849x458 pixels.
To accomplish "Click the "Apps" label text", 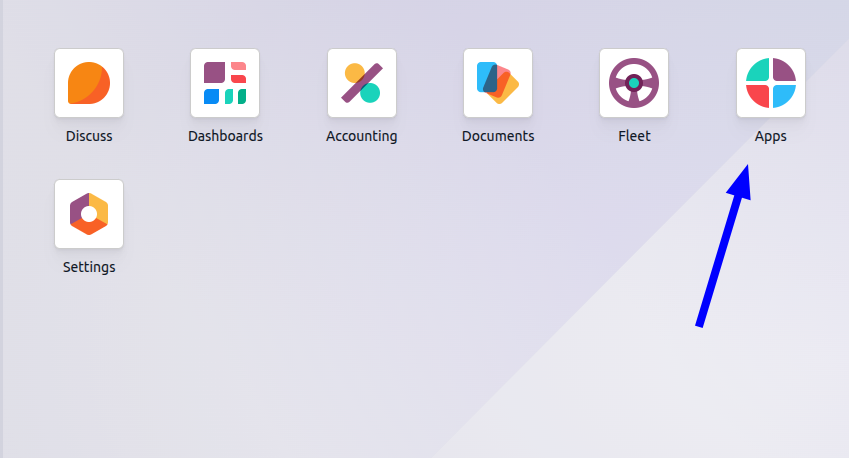I will 770,136.
